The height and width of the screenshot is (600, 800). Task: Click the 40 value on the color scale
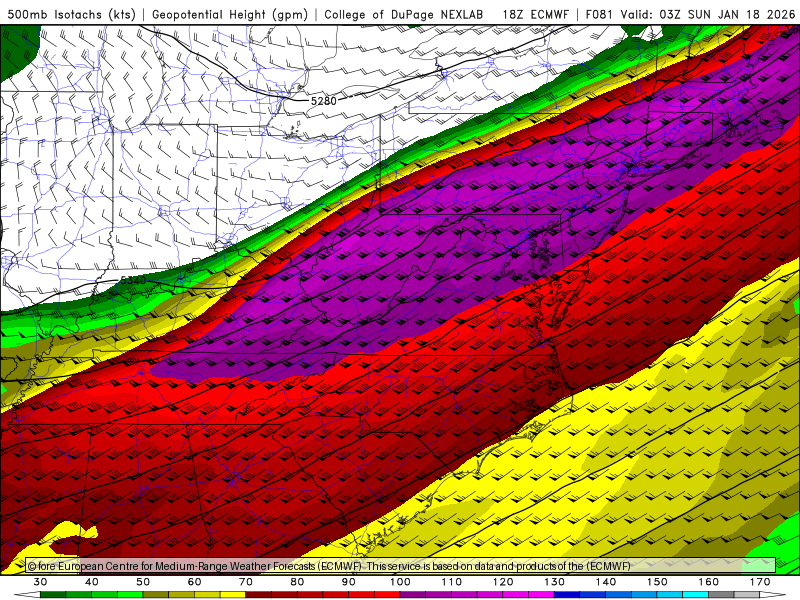[x=92, y=582]
